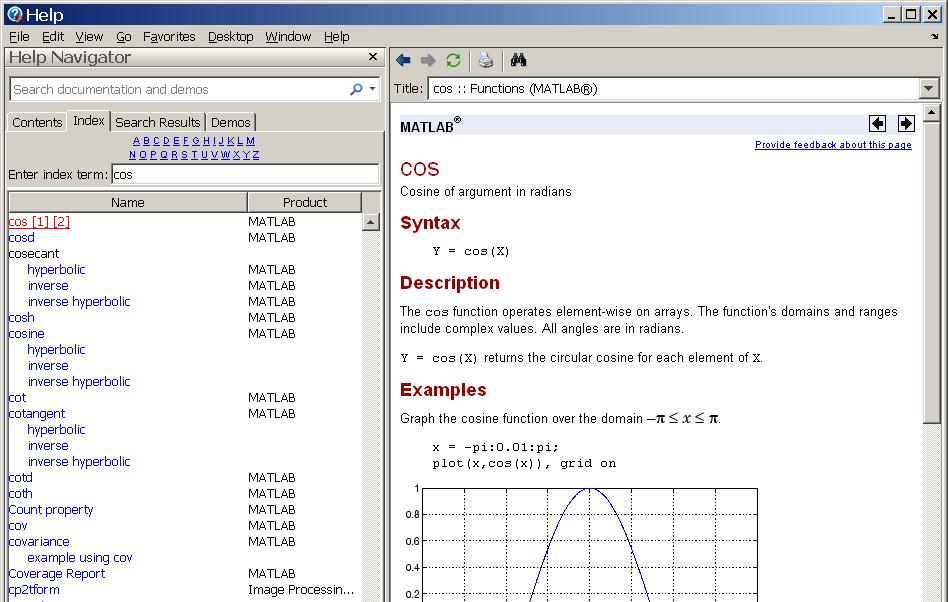The image size is (948, 602).
Task: Jump to index letter N
Action: tap(132, 155)
